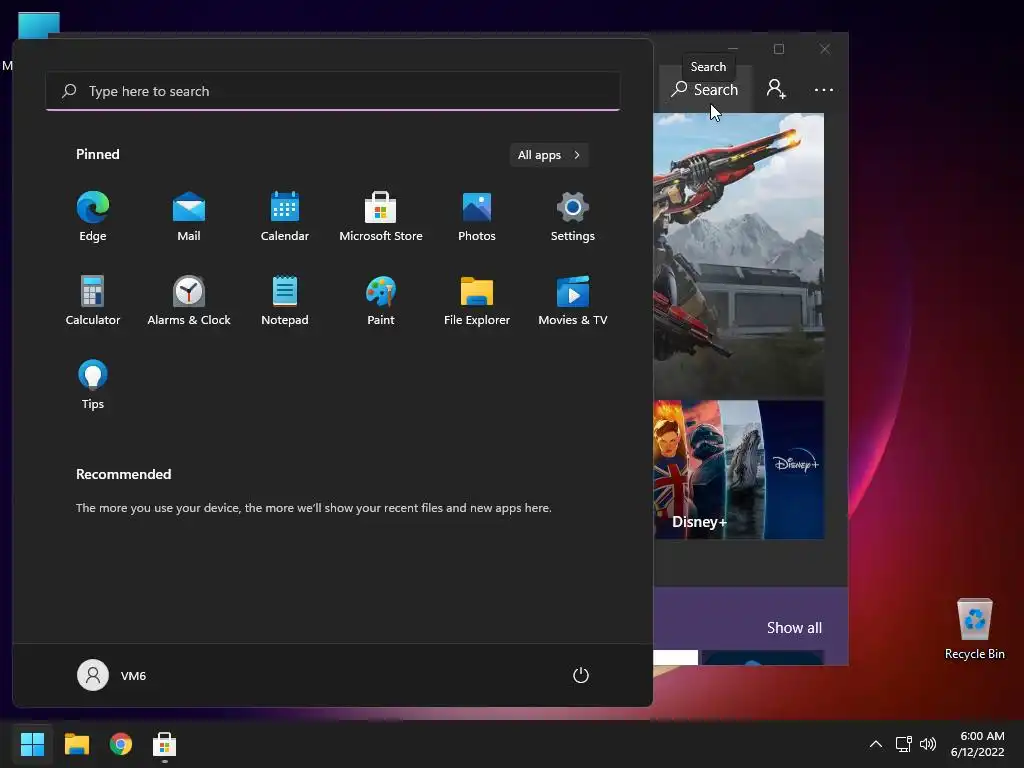Launch the Photos app
This screenshot has height=768, width=1024.
click(x=477, y=217)
